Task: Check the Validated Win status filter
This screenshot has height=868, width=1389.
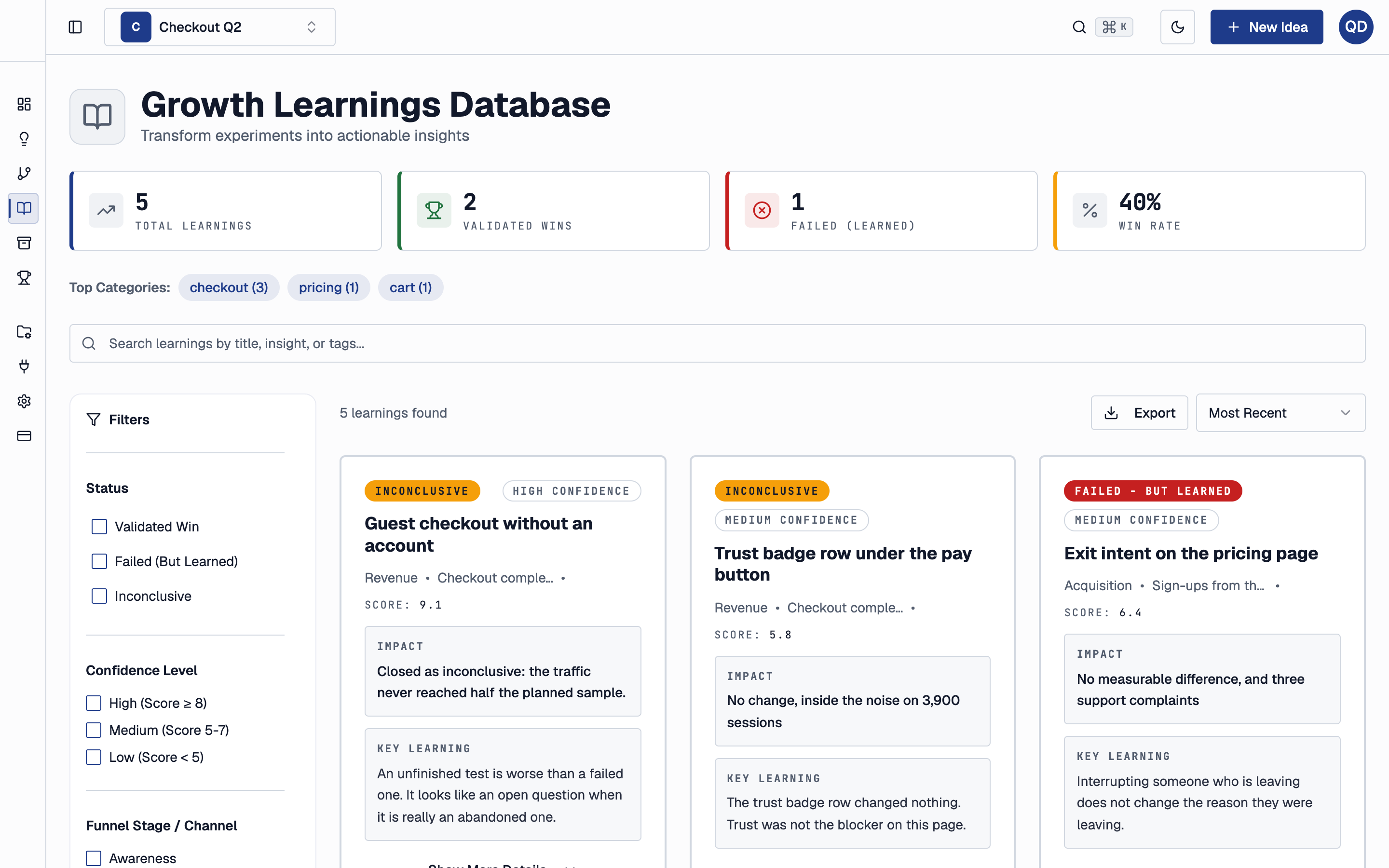Action: coord(99,527)
